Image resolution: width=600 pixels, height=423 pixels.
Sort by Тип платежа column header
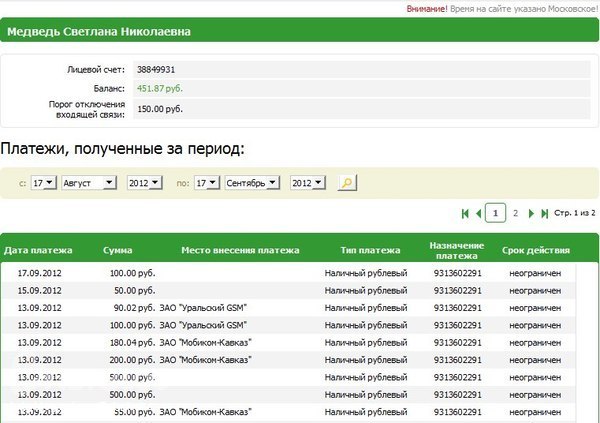click(x=370, y=250)
